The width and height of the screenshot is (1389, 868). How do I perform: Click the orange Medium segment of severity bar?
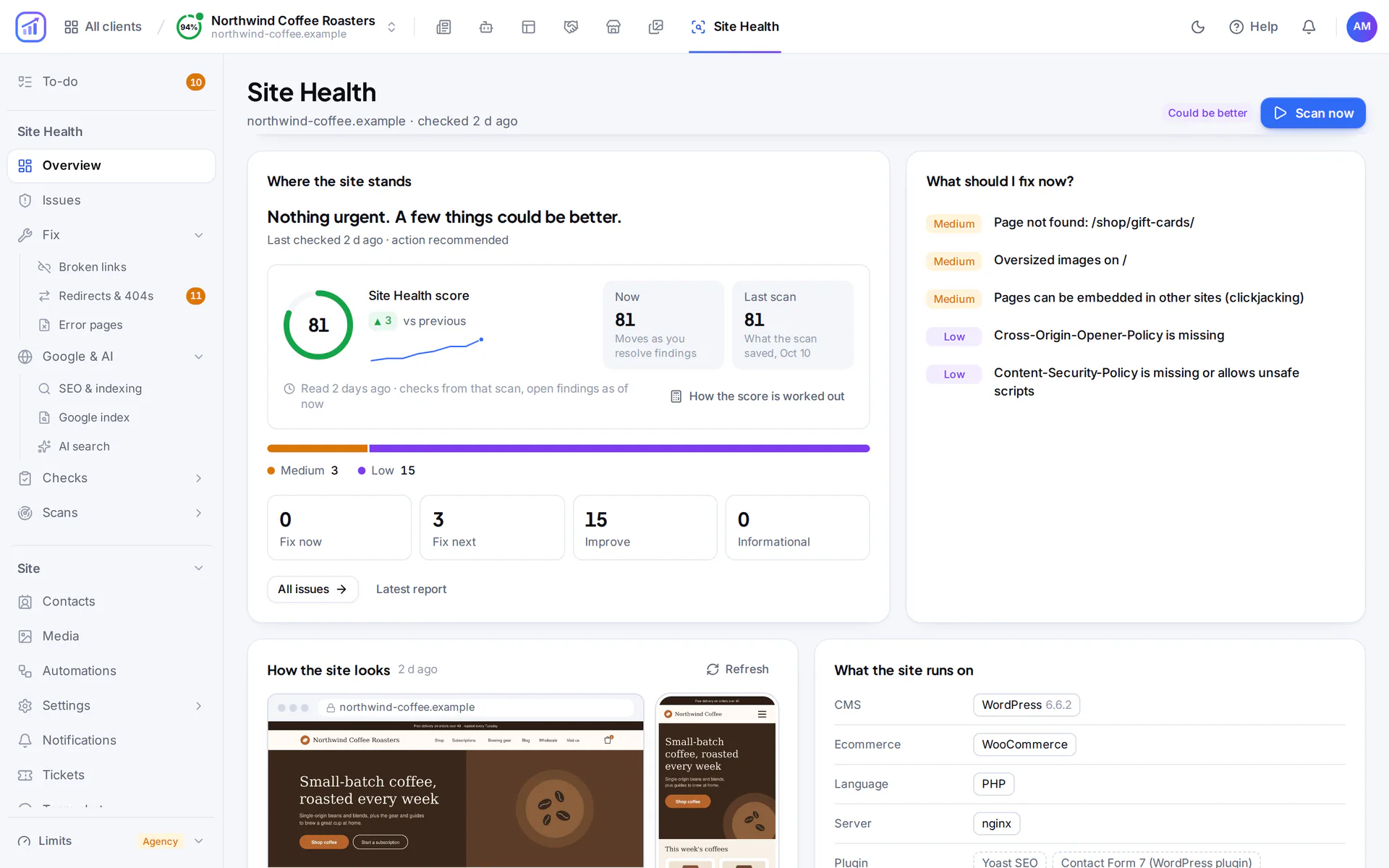tap(317, 448)
